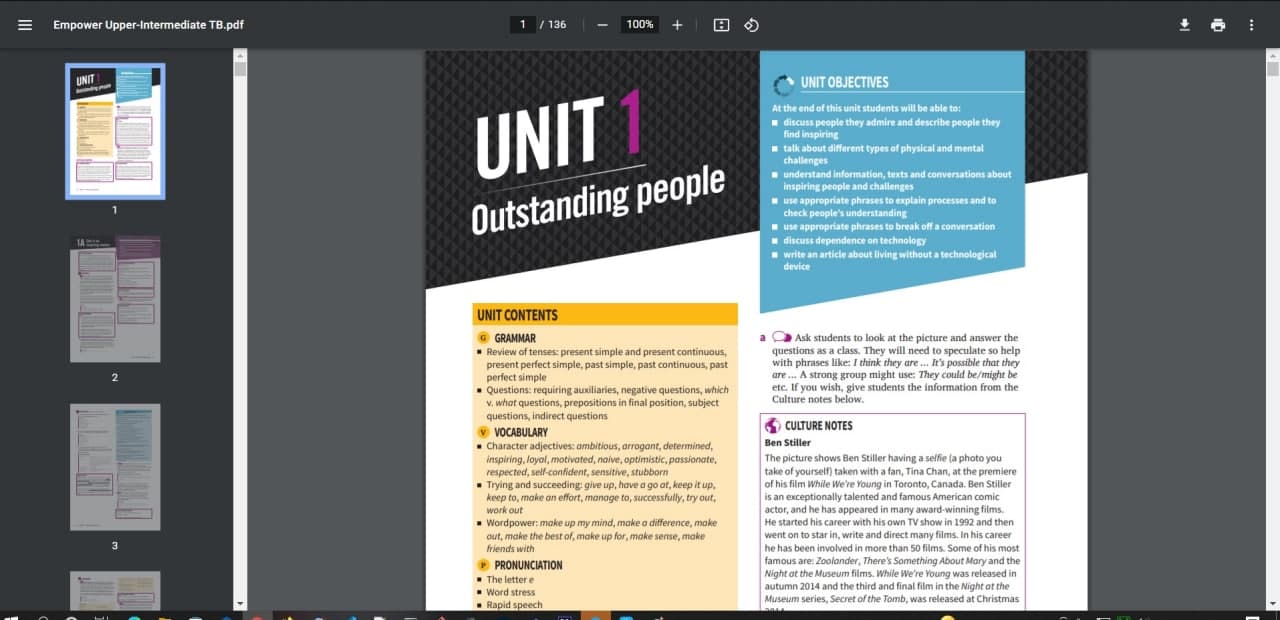Click the zoom in plus icon
1280x620 pixels.
[677, 25]
